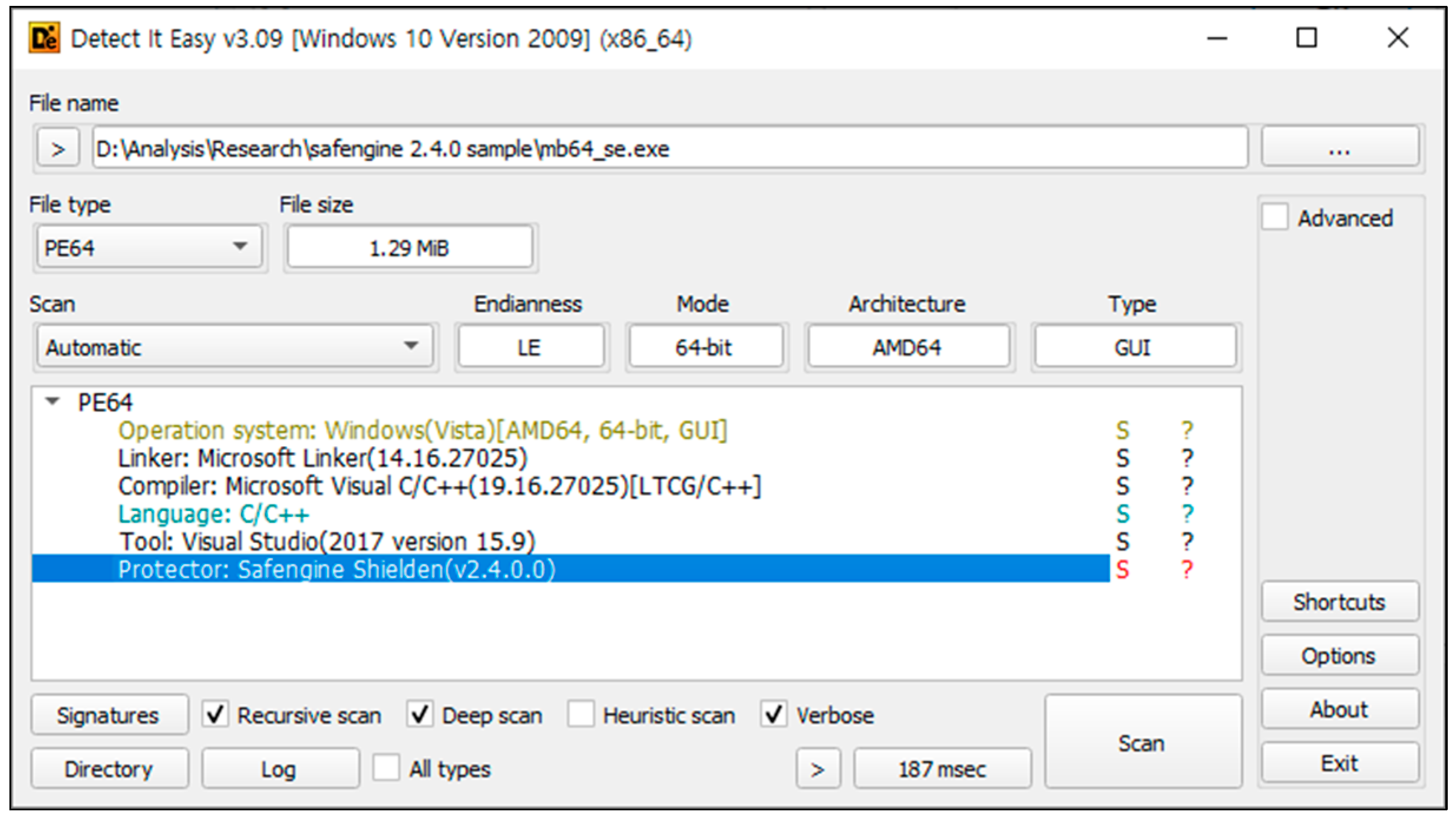Click the arrow button left of file path
1456x818 pixels.
(x=58, y=149)
